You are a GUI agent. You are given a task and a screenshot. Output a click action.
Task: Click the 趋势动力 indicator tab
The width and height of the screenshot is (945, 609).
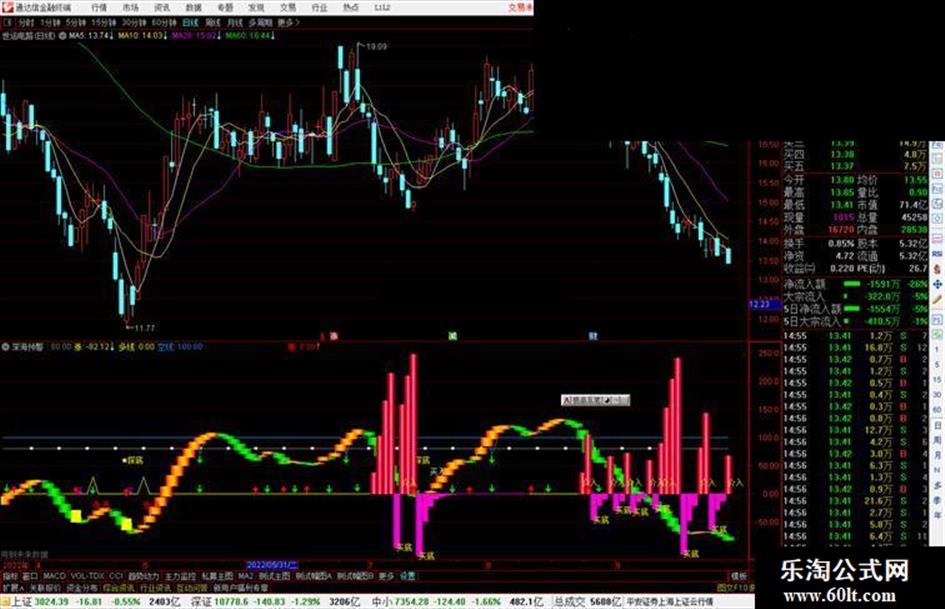(x=144, y=576)
